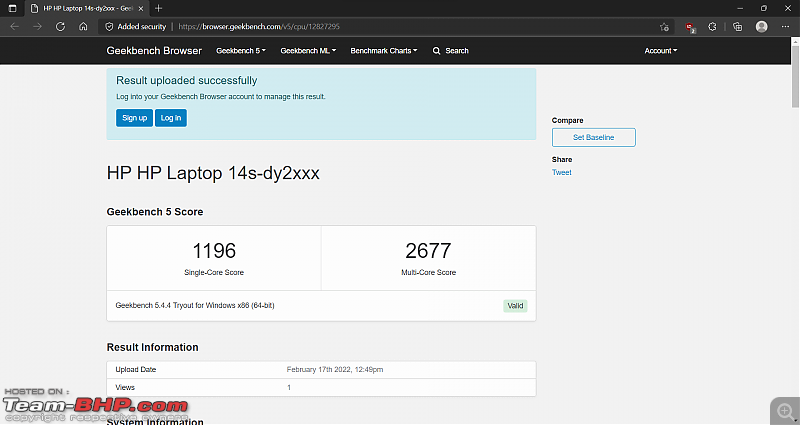The image size is (800, 425).
Task: Click the browser Back arrow
Action: tap(14, 27)
